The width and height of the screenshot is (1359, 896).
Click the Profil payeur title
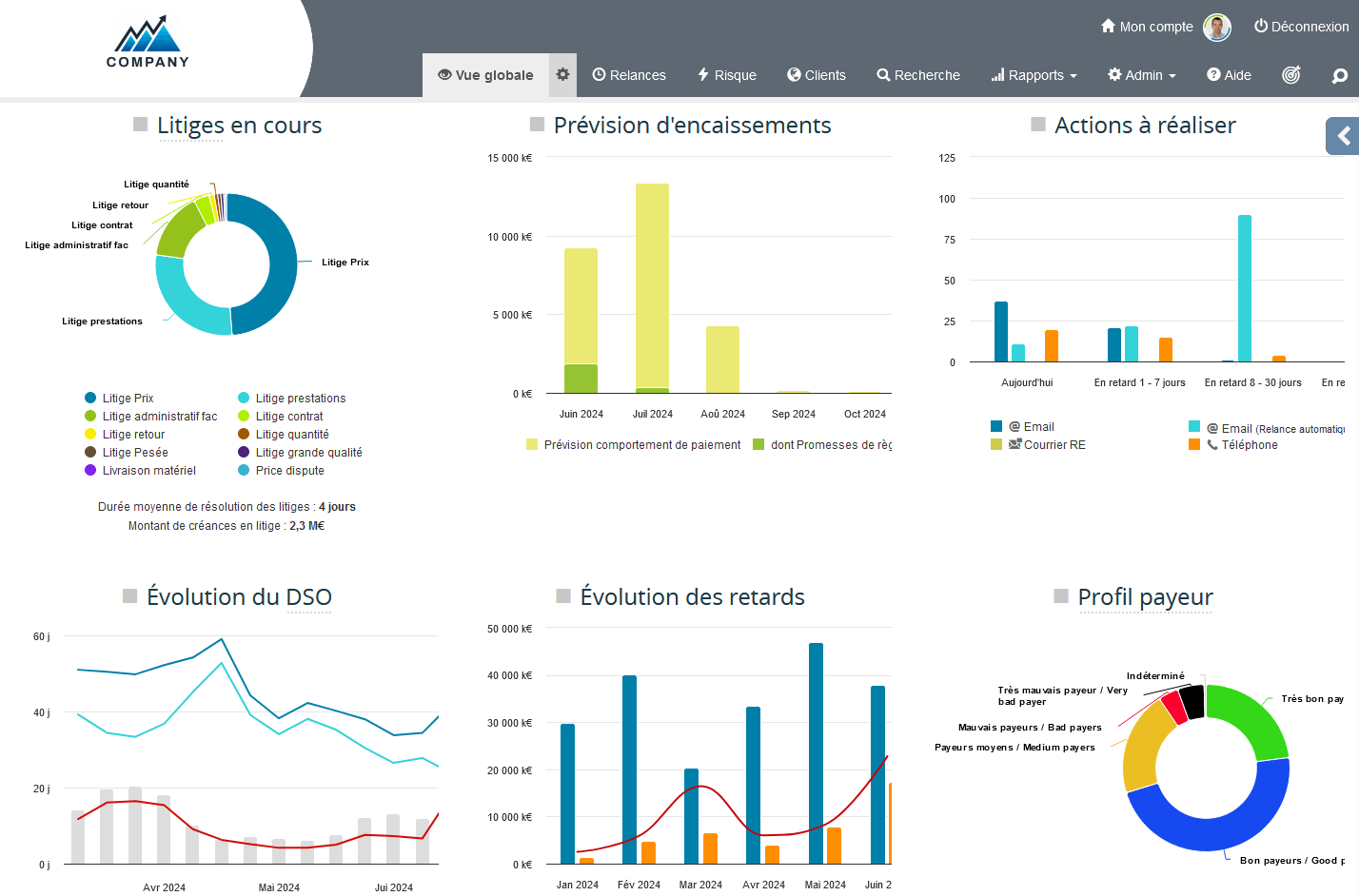point(1145,597)
